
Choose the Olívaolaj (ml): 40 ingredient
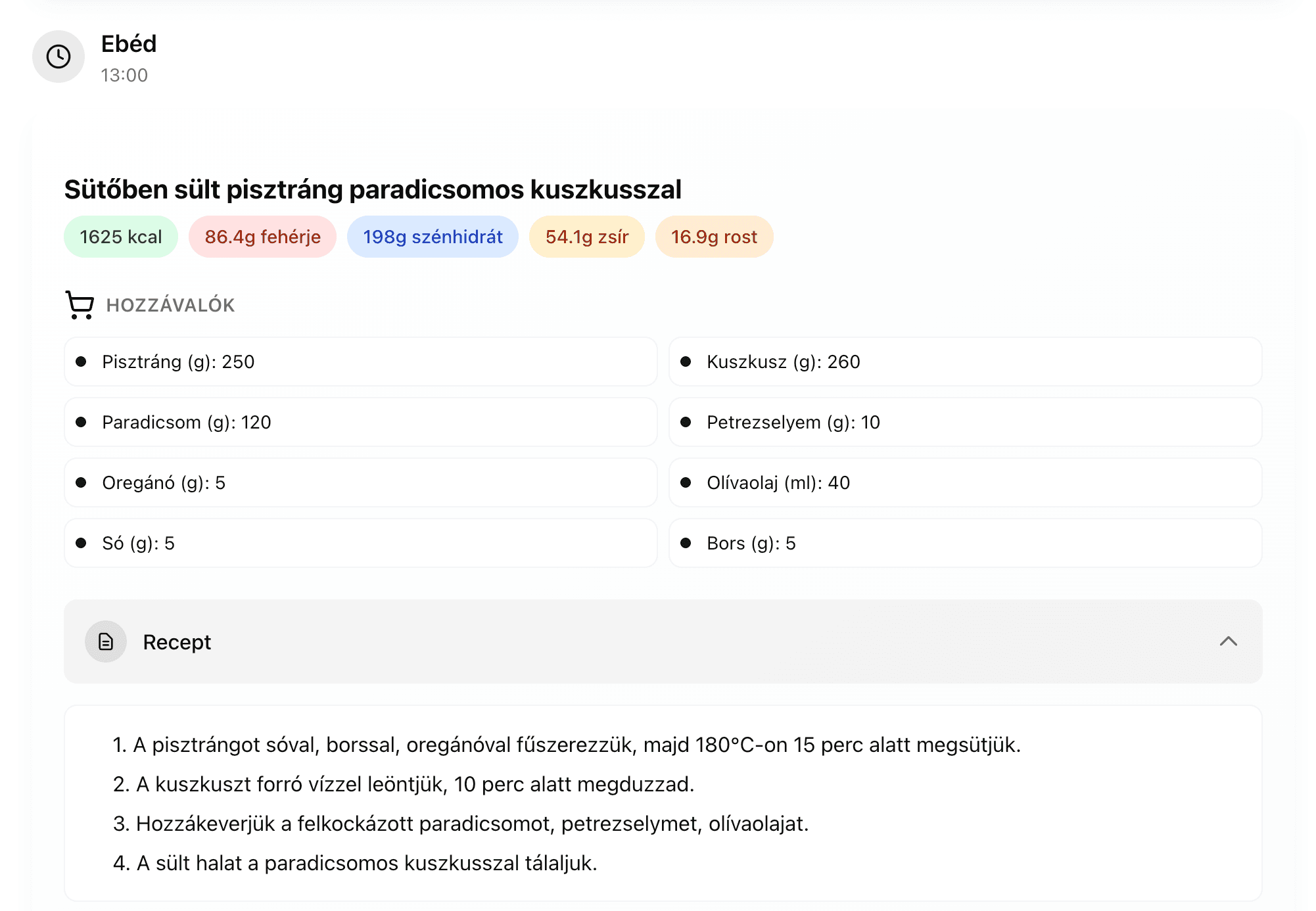tap(965, 482)
